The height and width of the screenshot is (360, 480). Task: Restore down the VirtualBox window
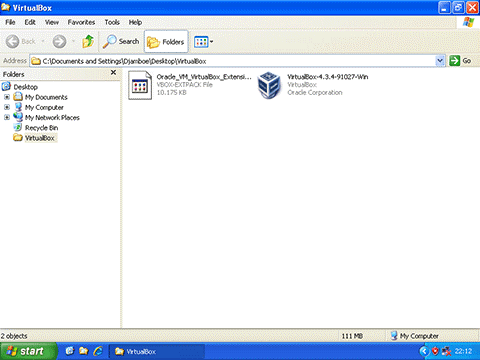pos(458,8)
